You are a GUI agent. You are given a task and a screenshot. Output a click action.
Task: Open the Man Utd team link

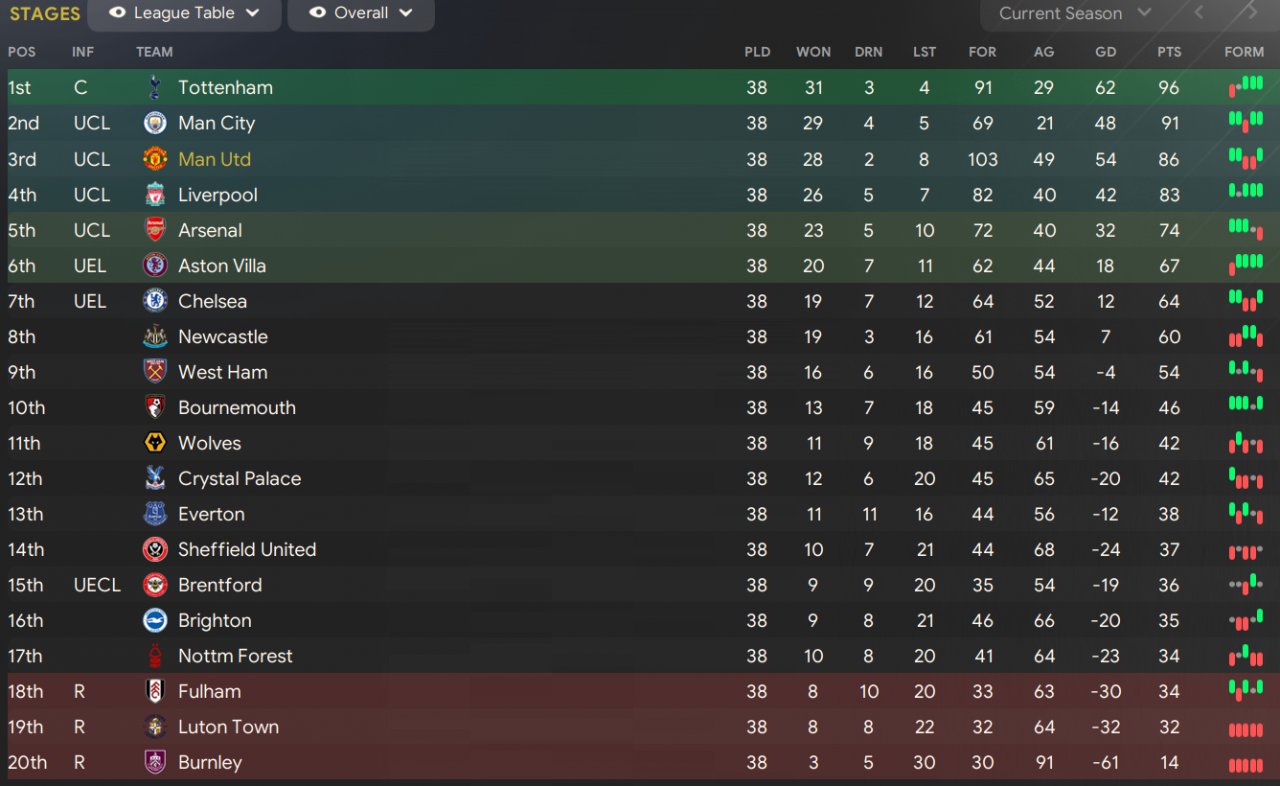[214, 159]
